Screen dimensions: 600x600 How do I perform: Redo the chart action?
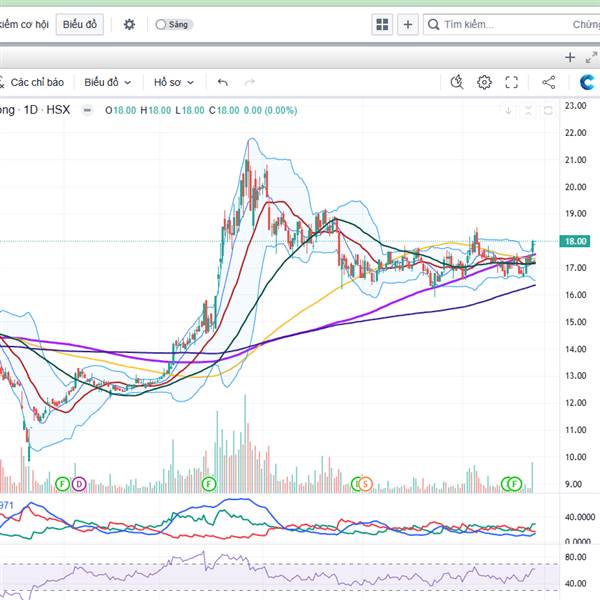(x=249, y=82)
